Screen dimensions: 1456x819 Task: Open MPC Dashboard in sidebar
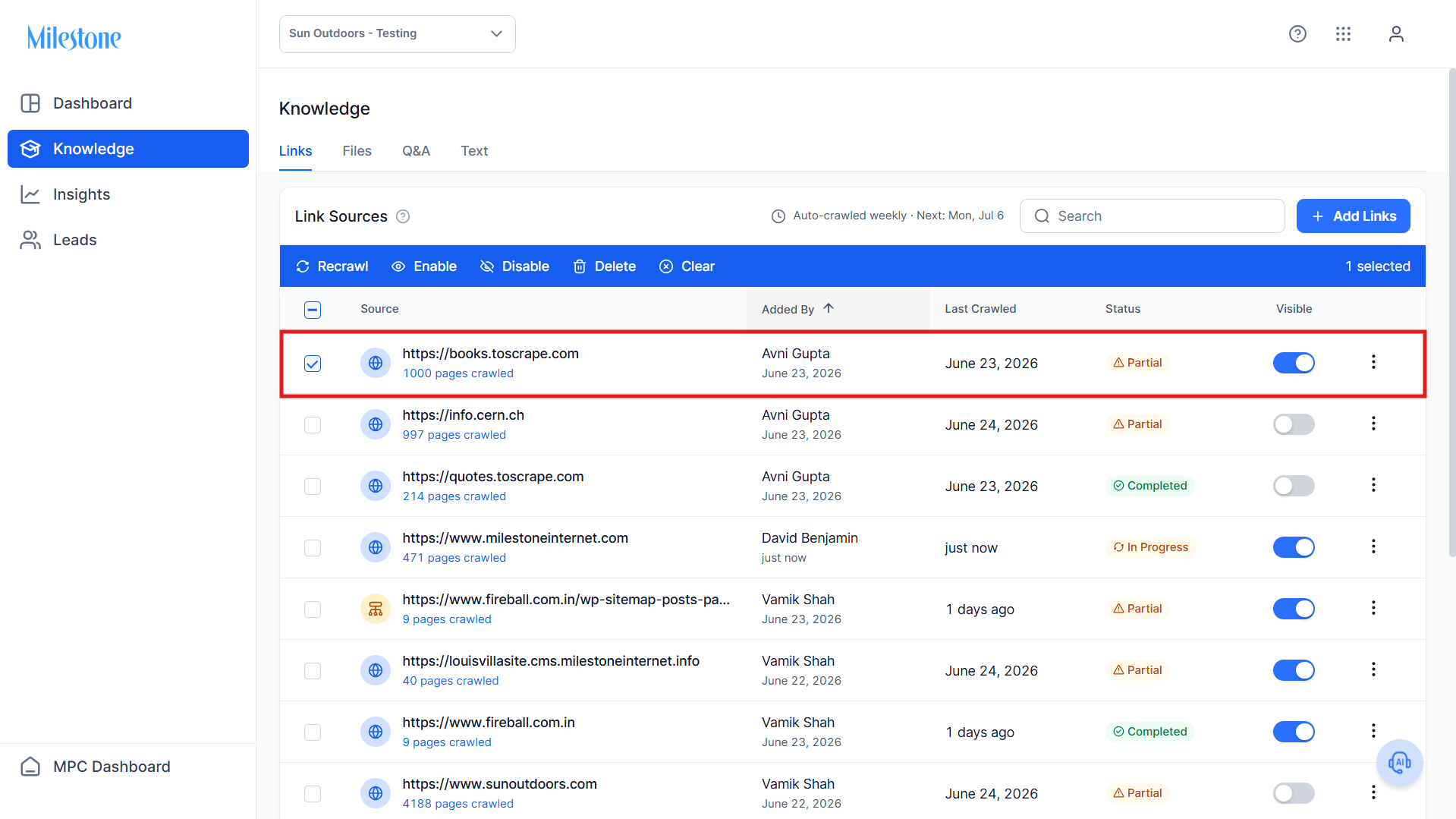pyautogui.click(x=128, y=767)
